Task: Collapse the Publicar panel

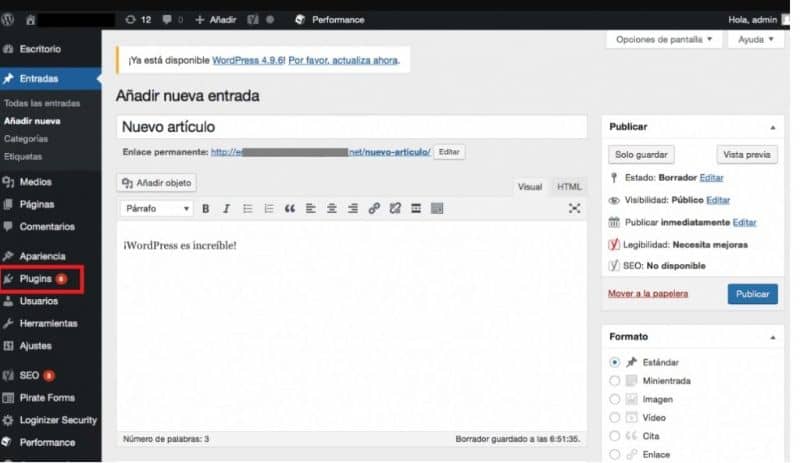Action: click(x=772, y=127)
